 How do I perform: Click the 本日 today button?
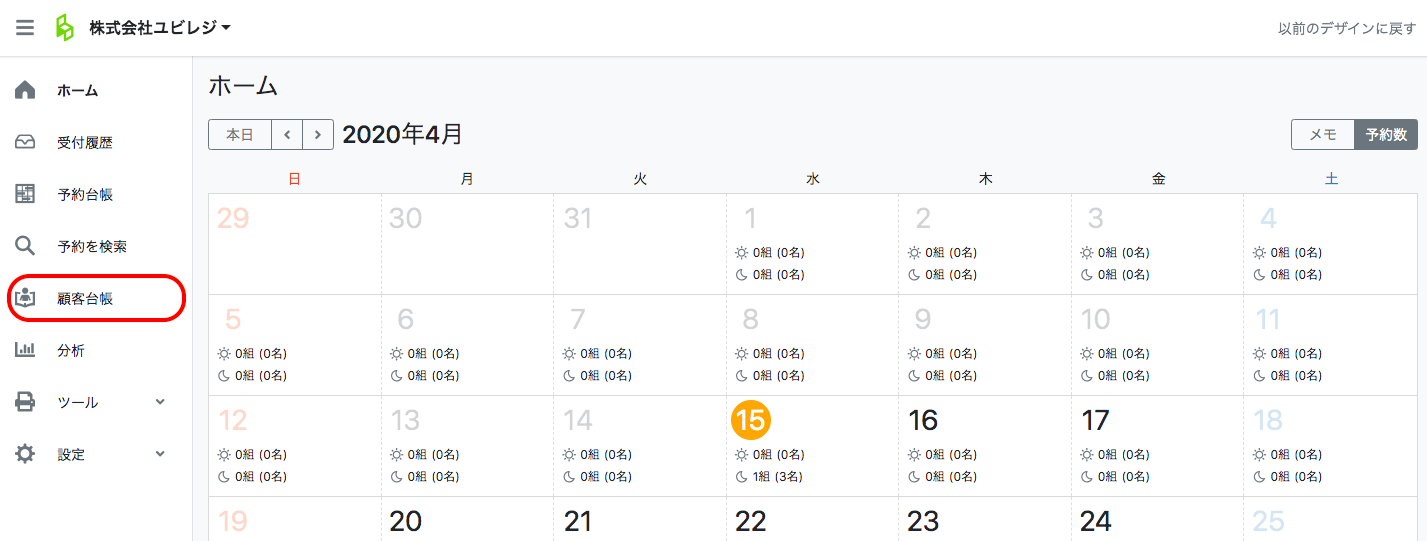click(240, 134)
